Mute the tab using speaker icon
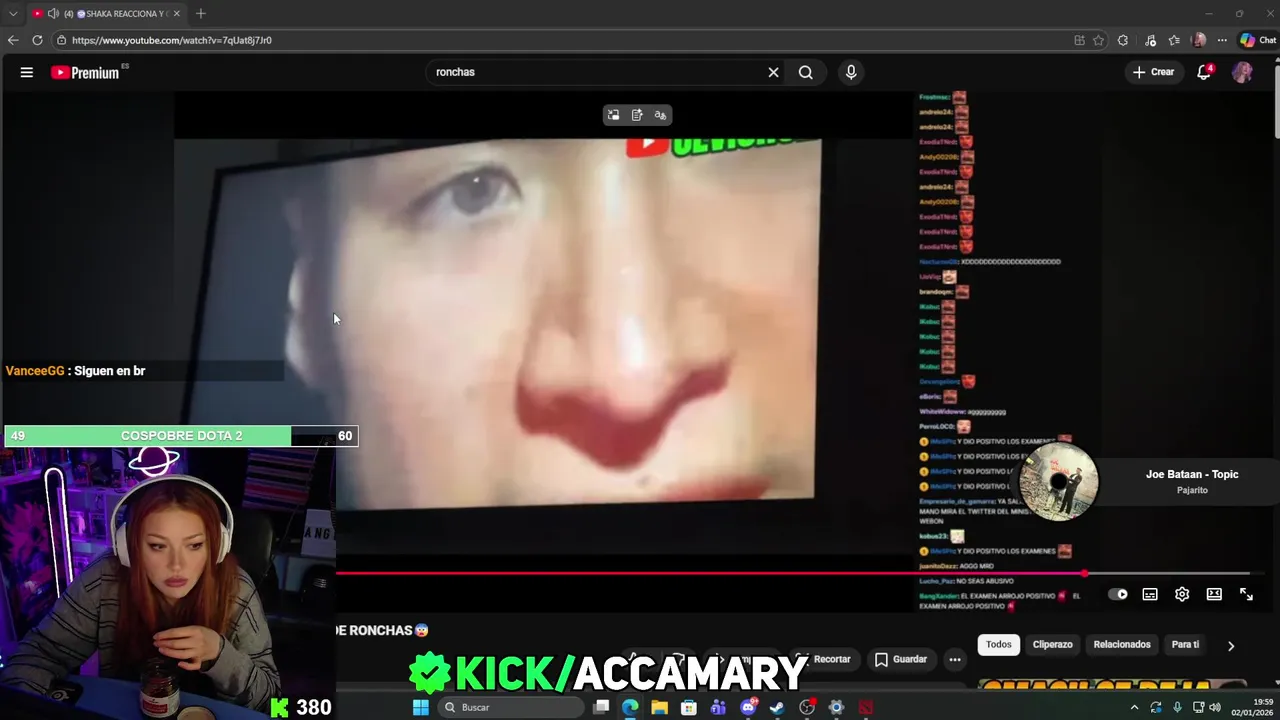 click(x=53, y=14)
